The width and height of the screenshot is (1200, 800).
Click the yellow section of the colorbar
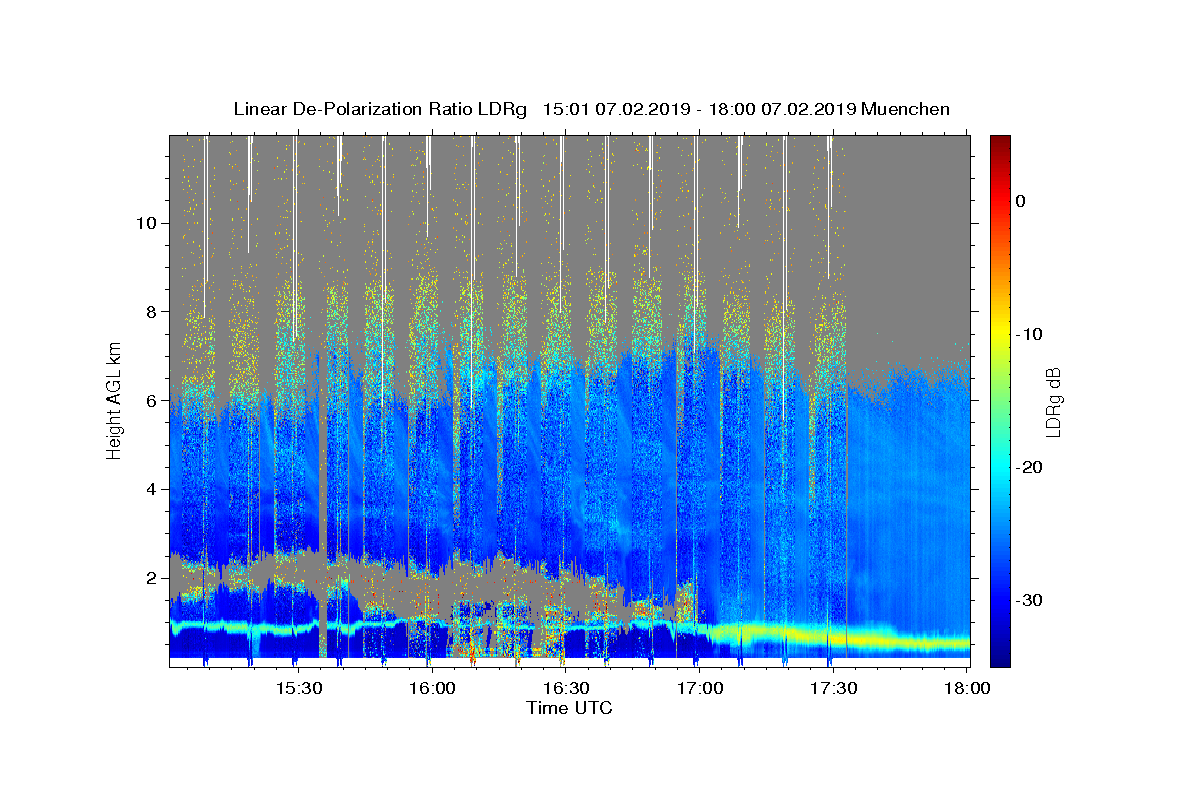click(1000, 332)
